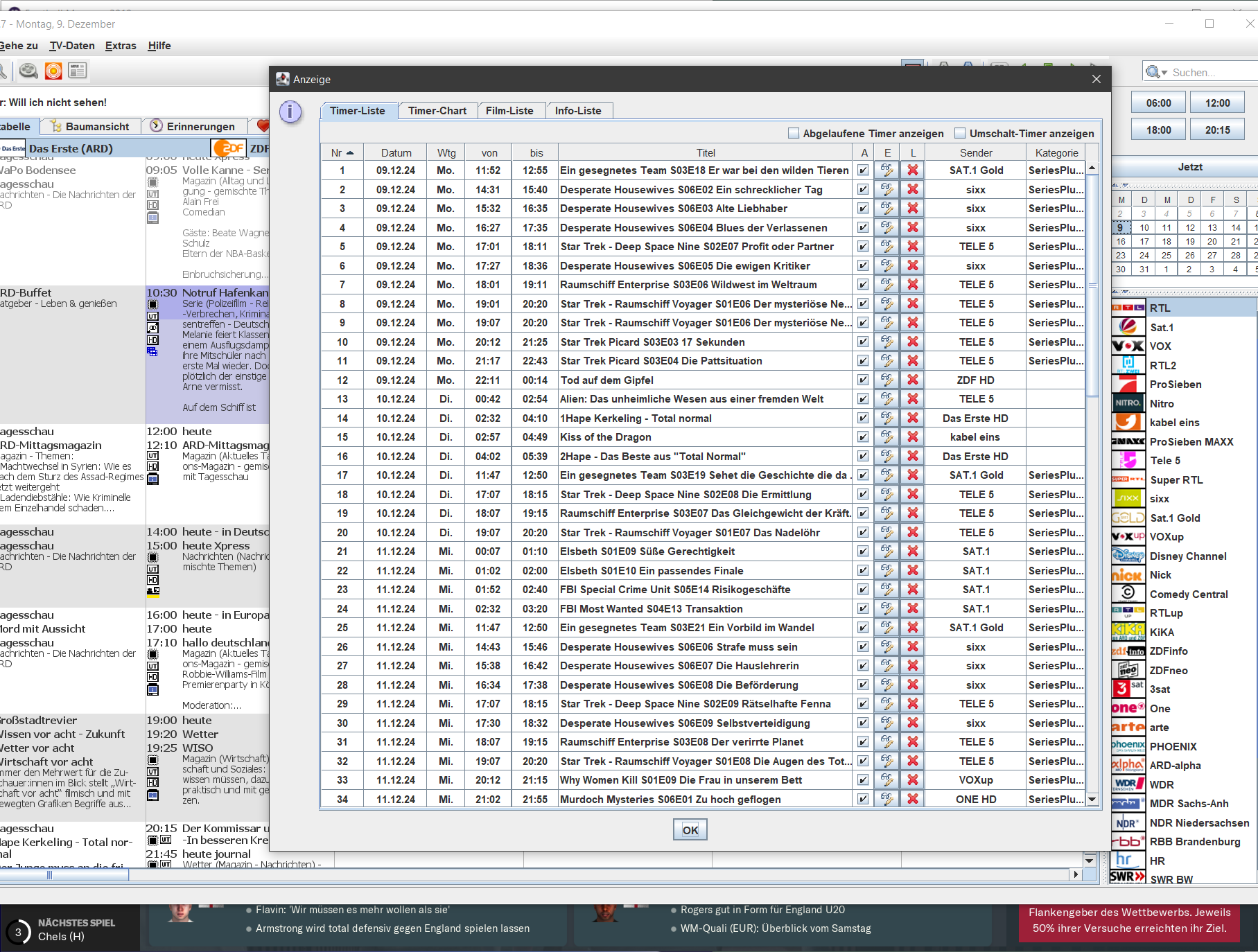Delete timer 2Hape - Das Beste aus Total Normal
Viewport: 1258px width, 952px height.
[x=913, y=456]
